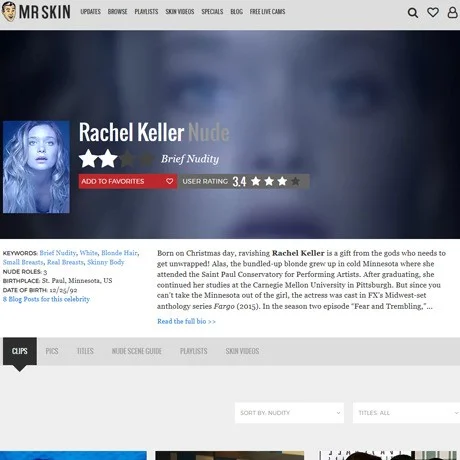Screen dimensions: 460x460
Task: Open the Small Breasts keyword link
Action: click(23, 262)
